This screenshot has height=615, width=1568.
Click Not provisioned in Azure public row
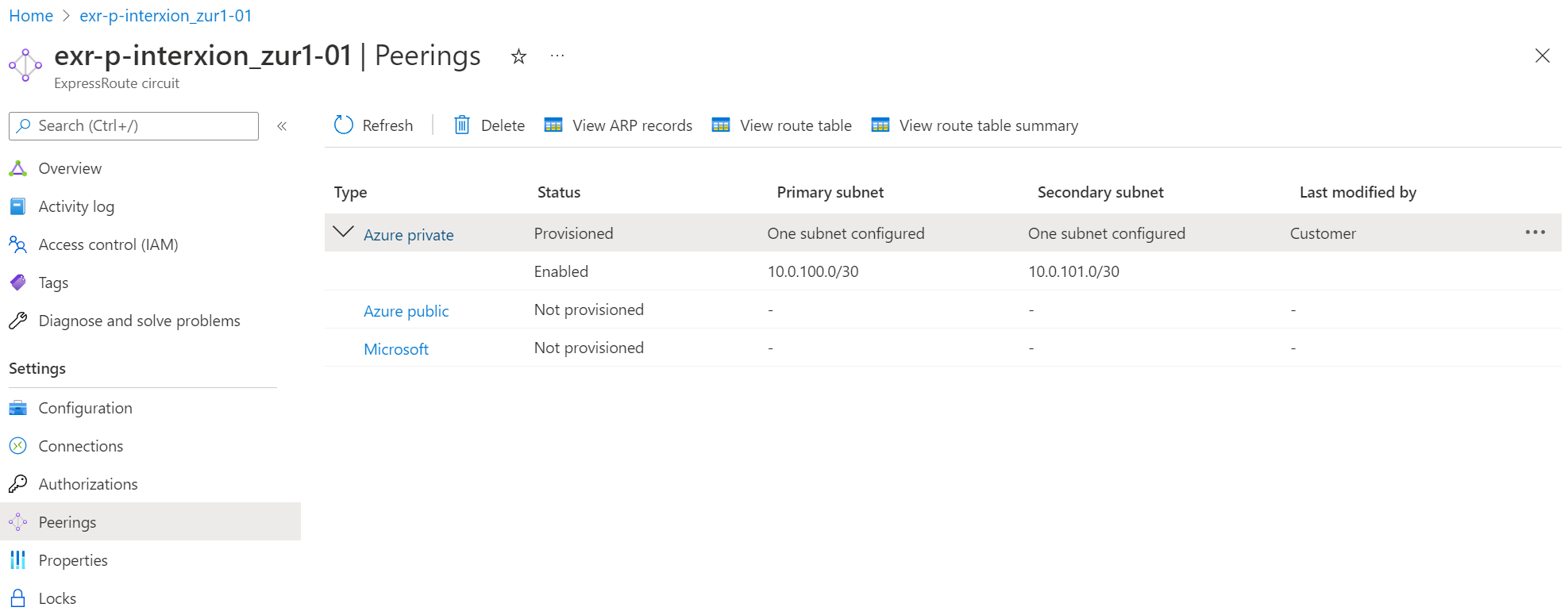pos(588,309)
